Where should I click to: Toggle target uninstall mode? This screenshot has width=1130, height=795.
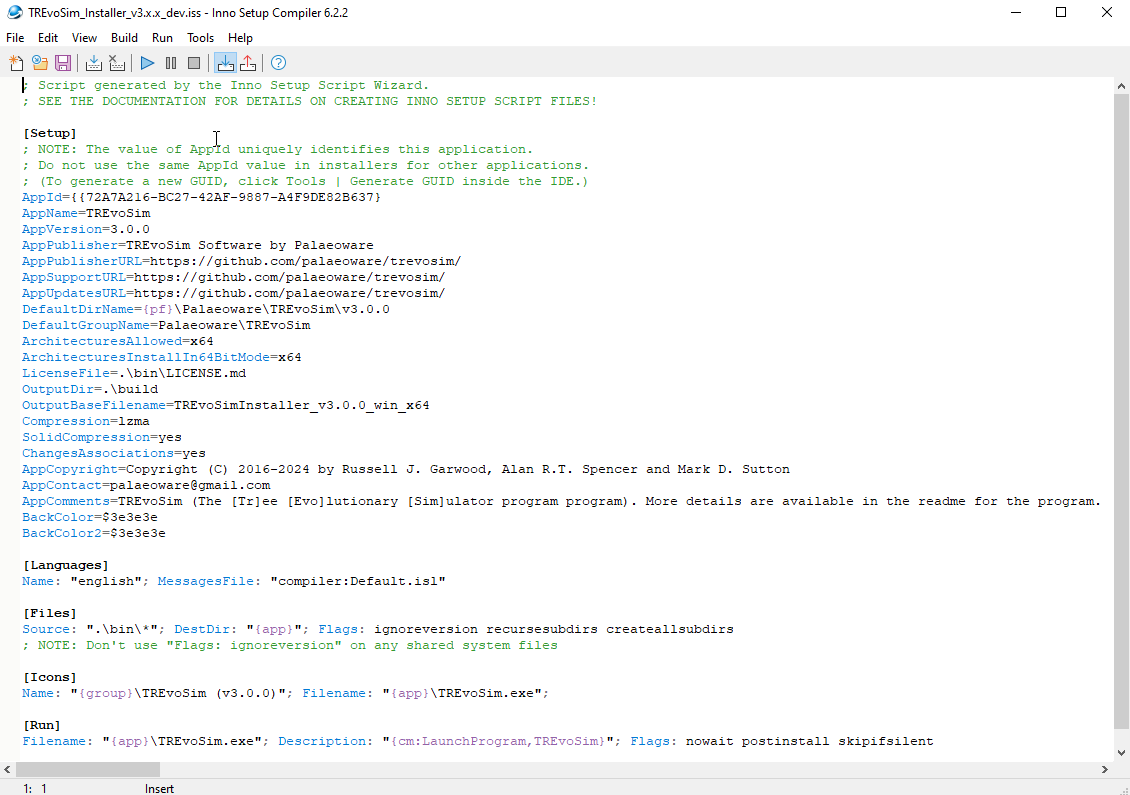coord(248,63)
